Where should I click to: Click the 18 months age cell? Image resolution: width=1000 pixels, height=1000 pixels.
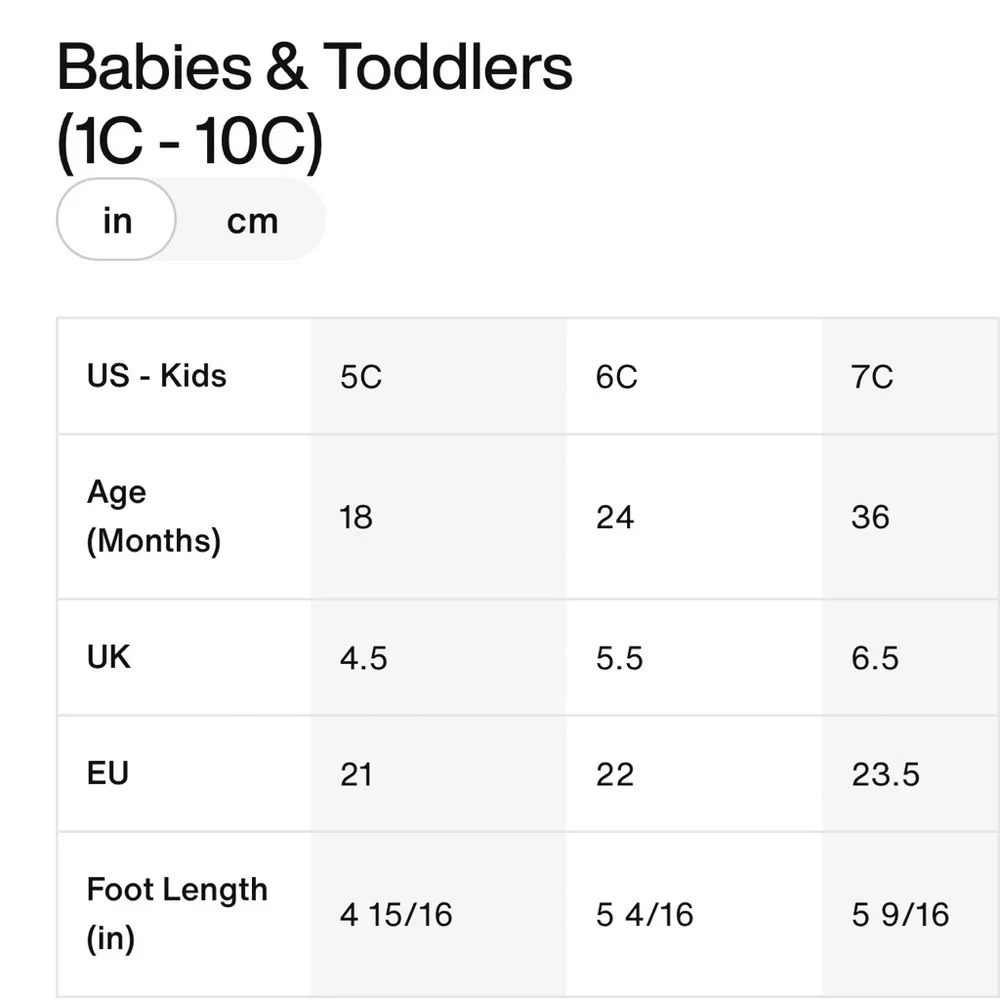pyautogui.click(x=439, y=517)
